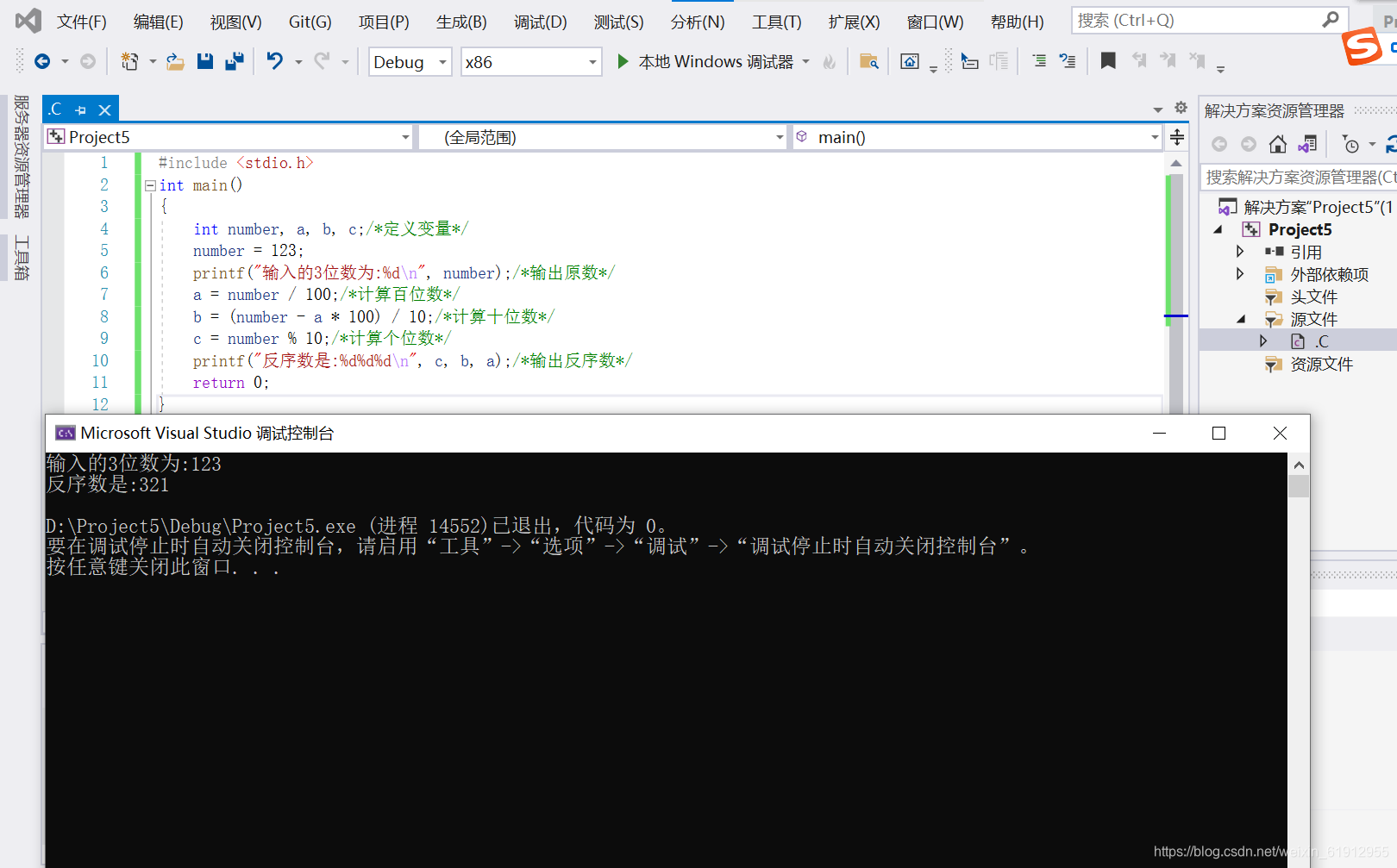Image resolution: width=1397 pixels, height=868 pixels.
Task: Open the 调试(D) debug menu
Action: [541, 22]
